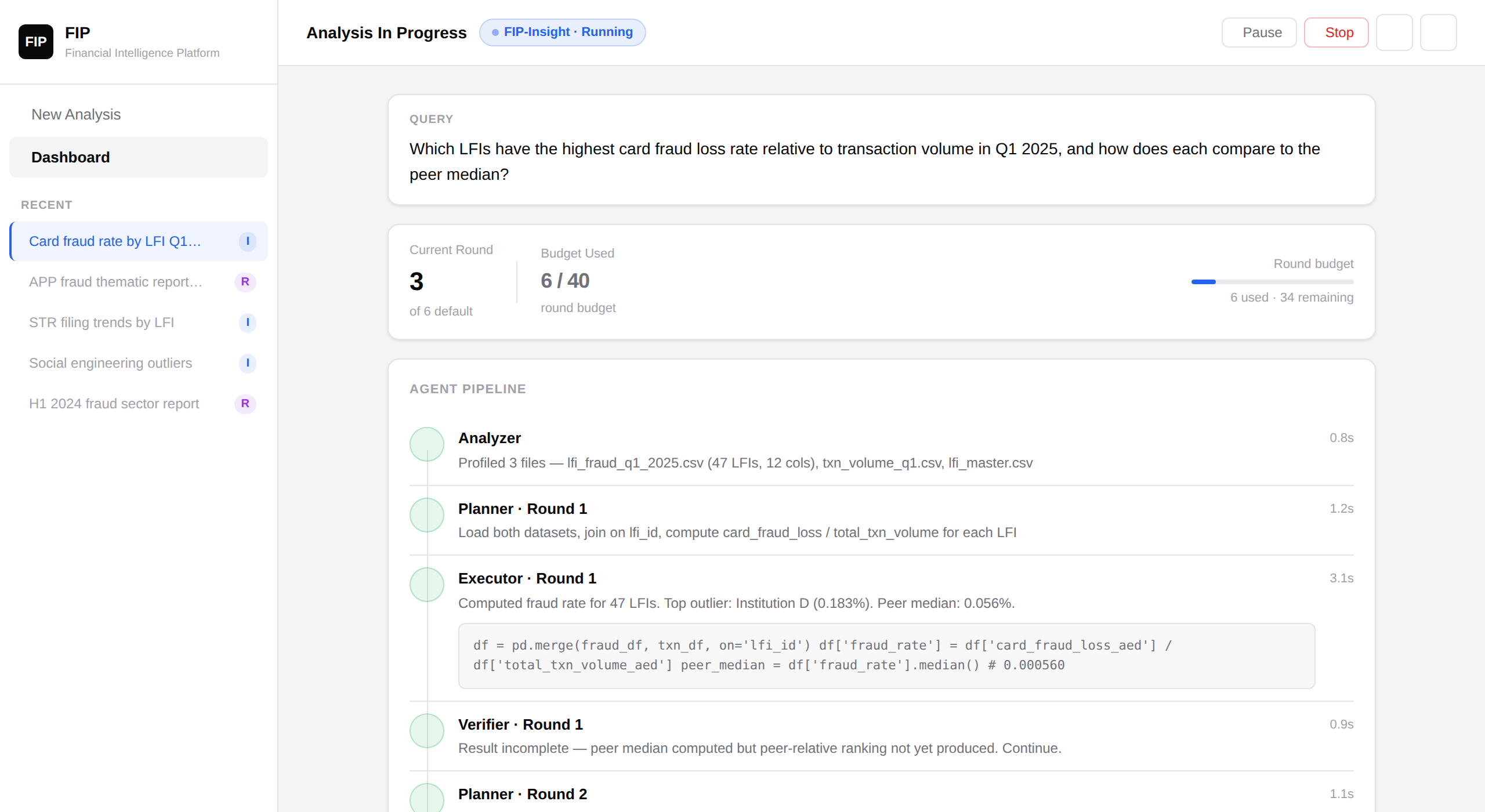
Task: Click the I badge on Card fraud rate row
Action: tap(248, 241)
